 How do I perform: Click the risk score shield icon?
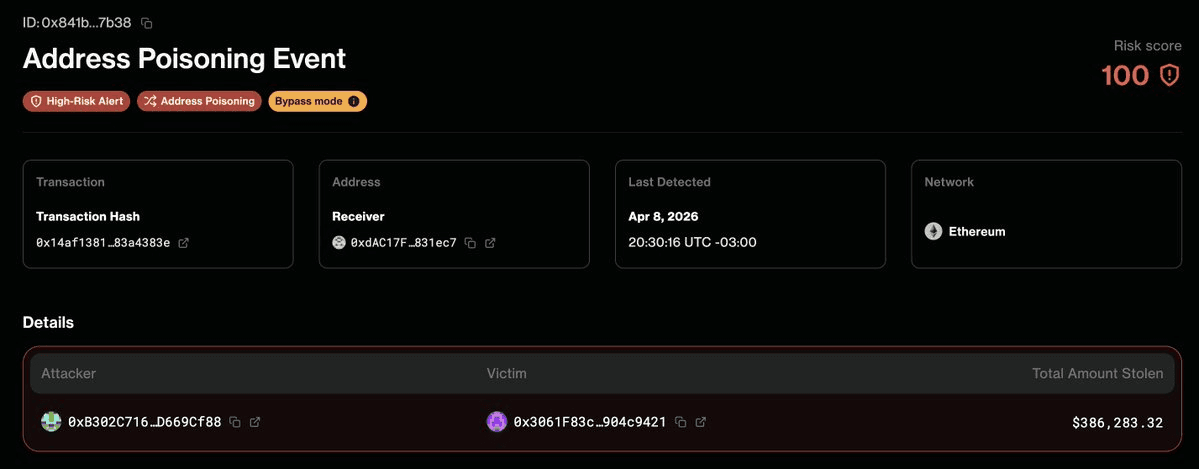(1169, 75)
